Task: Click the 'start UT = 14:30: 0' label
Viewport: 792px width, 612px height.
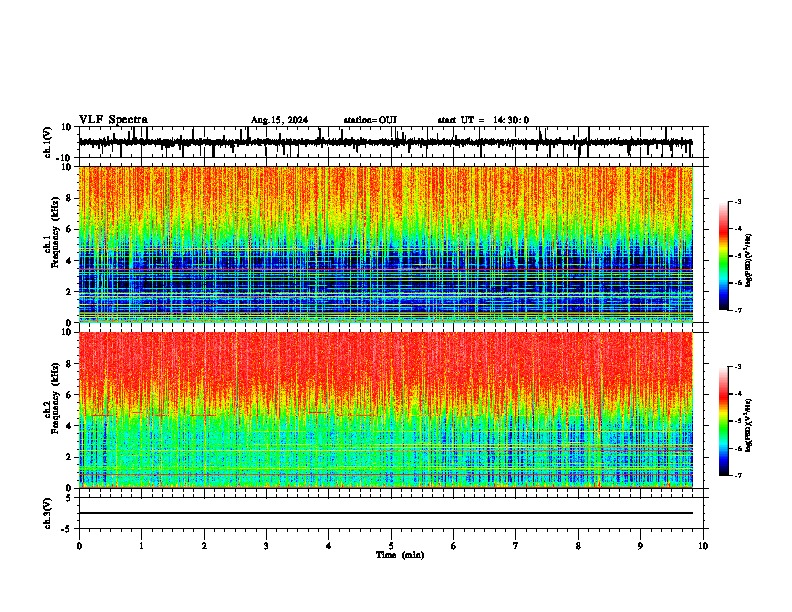Action: (483, 120)
